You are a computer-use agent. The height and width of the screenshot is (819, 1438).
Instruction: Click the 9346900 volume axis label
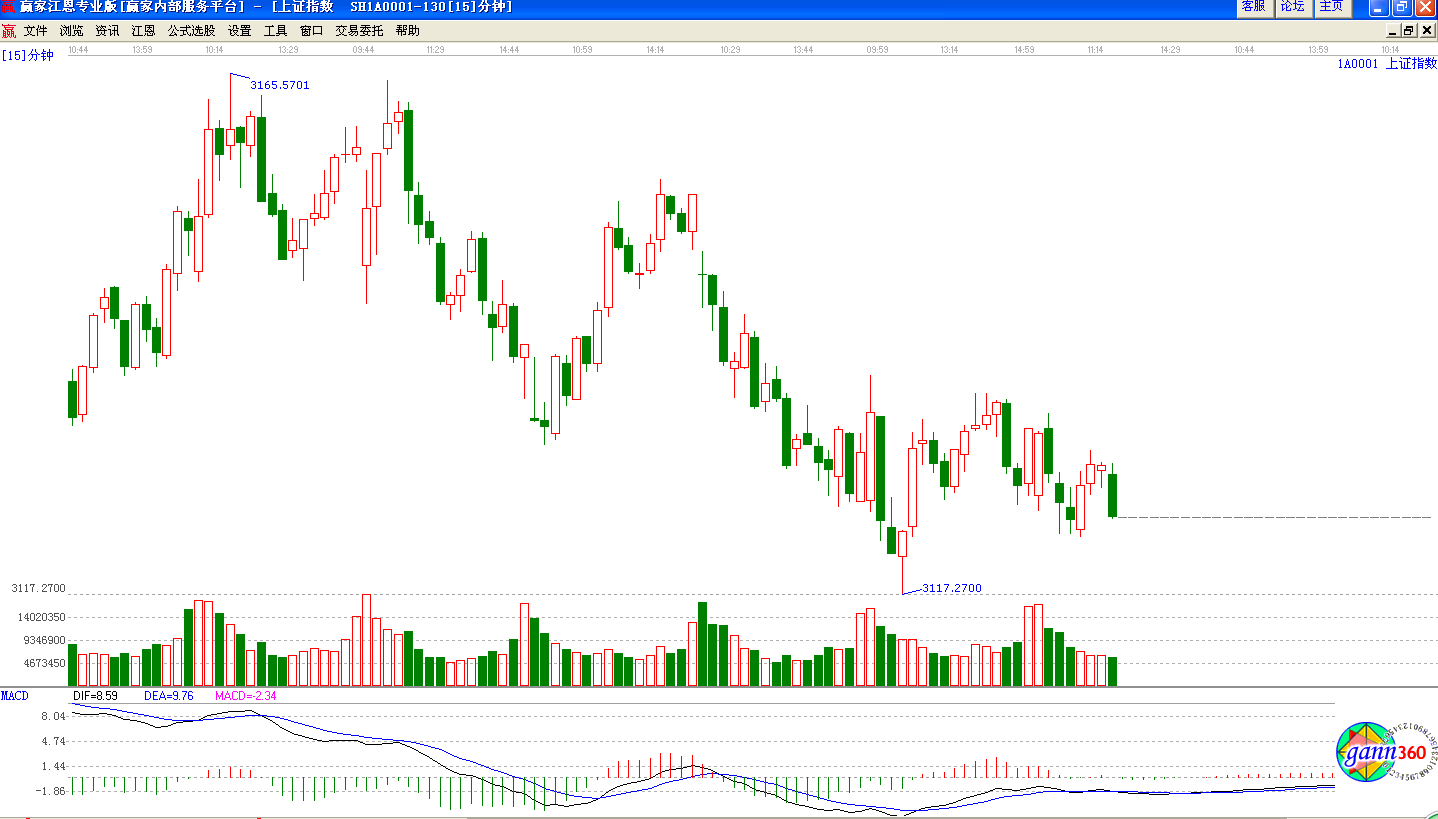pyautogui.click(x=43, y=641)
